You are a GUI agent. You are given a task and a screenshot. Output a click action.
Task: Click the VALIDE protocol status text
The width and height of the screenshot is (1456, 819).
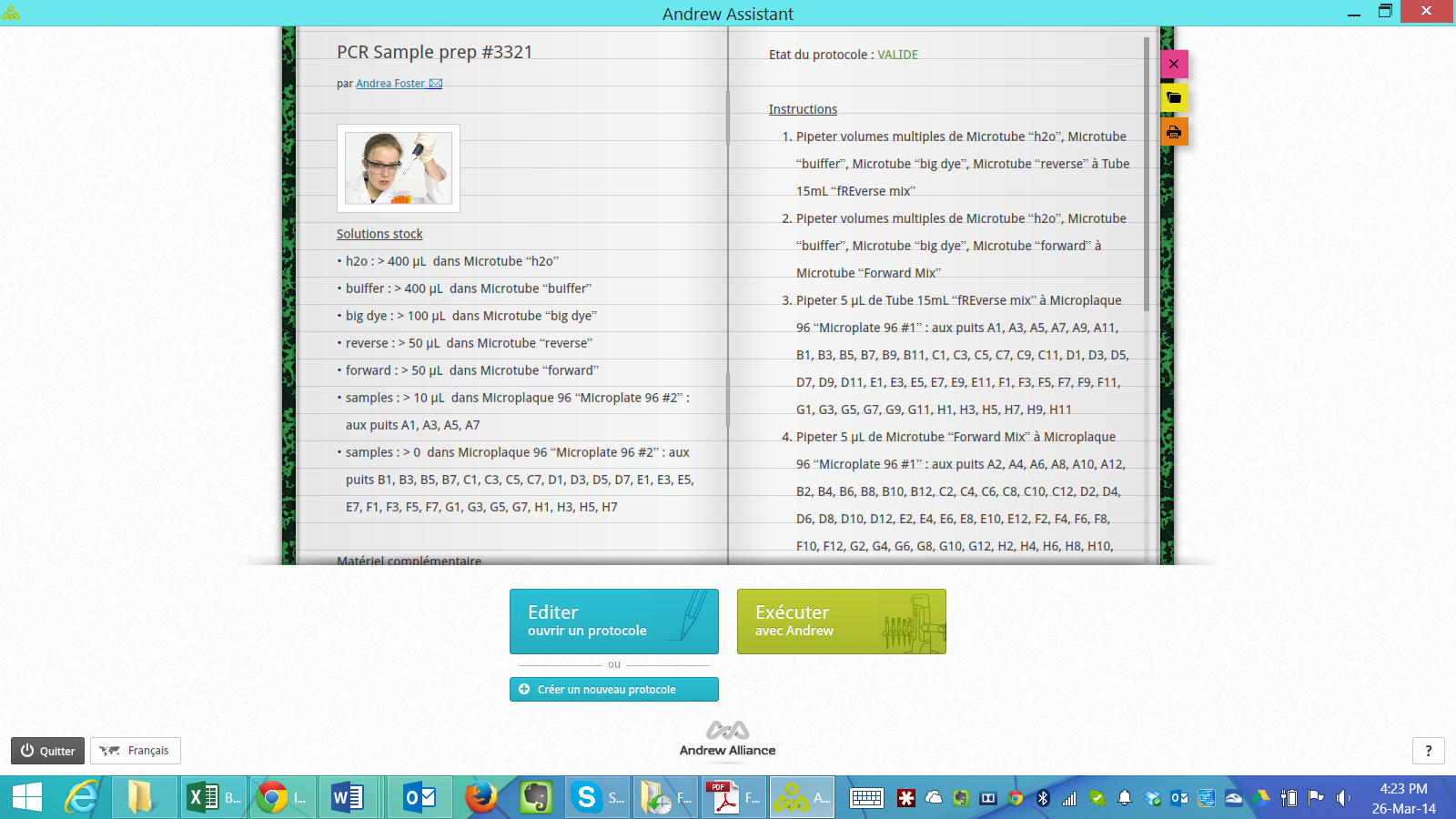coord(897,55)
